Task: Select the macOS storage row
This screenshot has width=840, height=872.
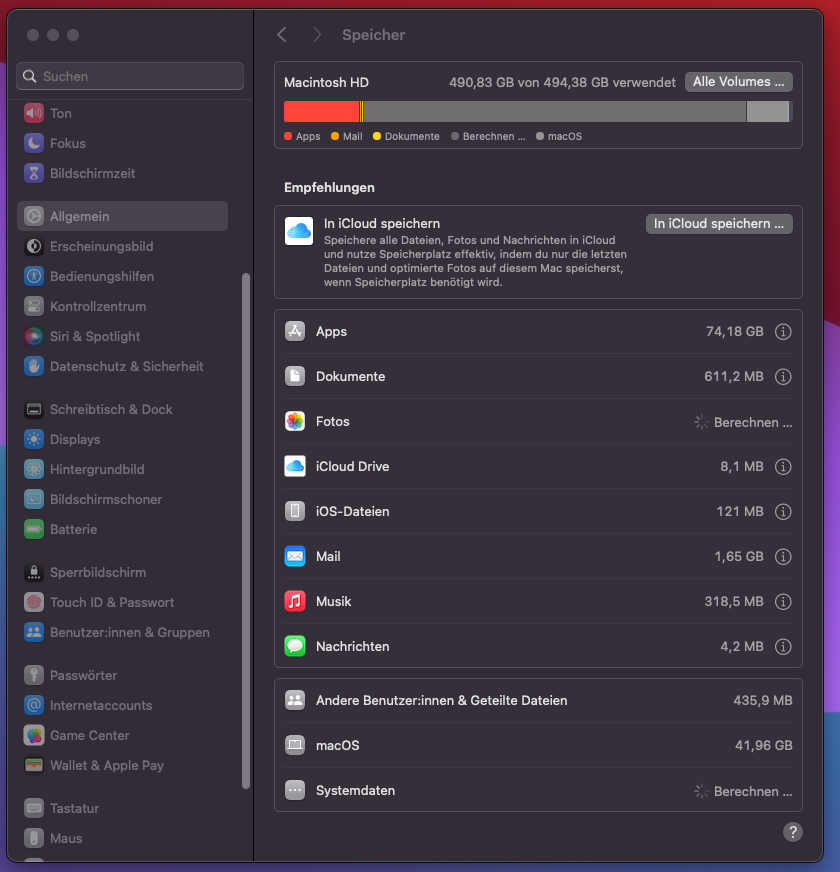Action: pyautogui.click(x=538, y=746)
